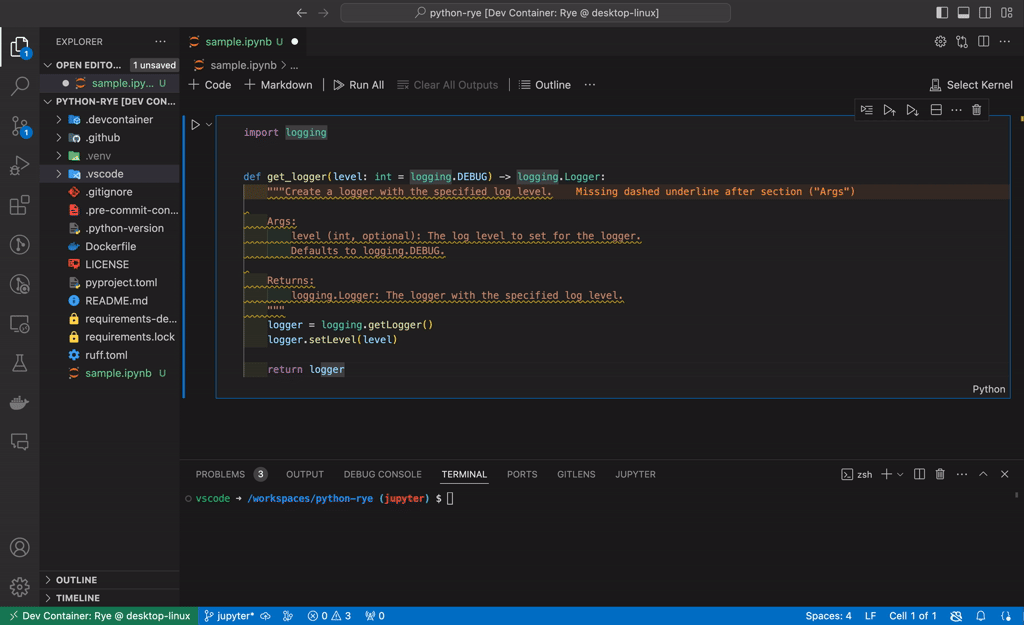1024x625 pixels.
Task: Toggle secondary sidebar visibility
Action: click(x=985, y=12)
